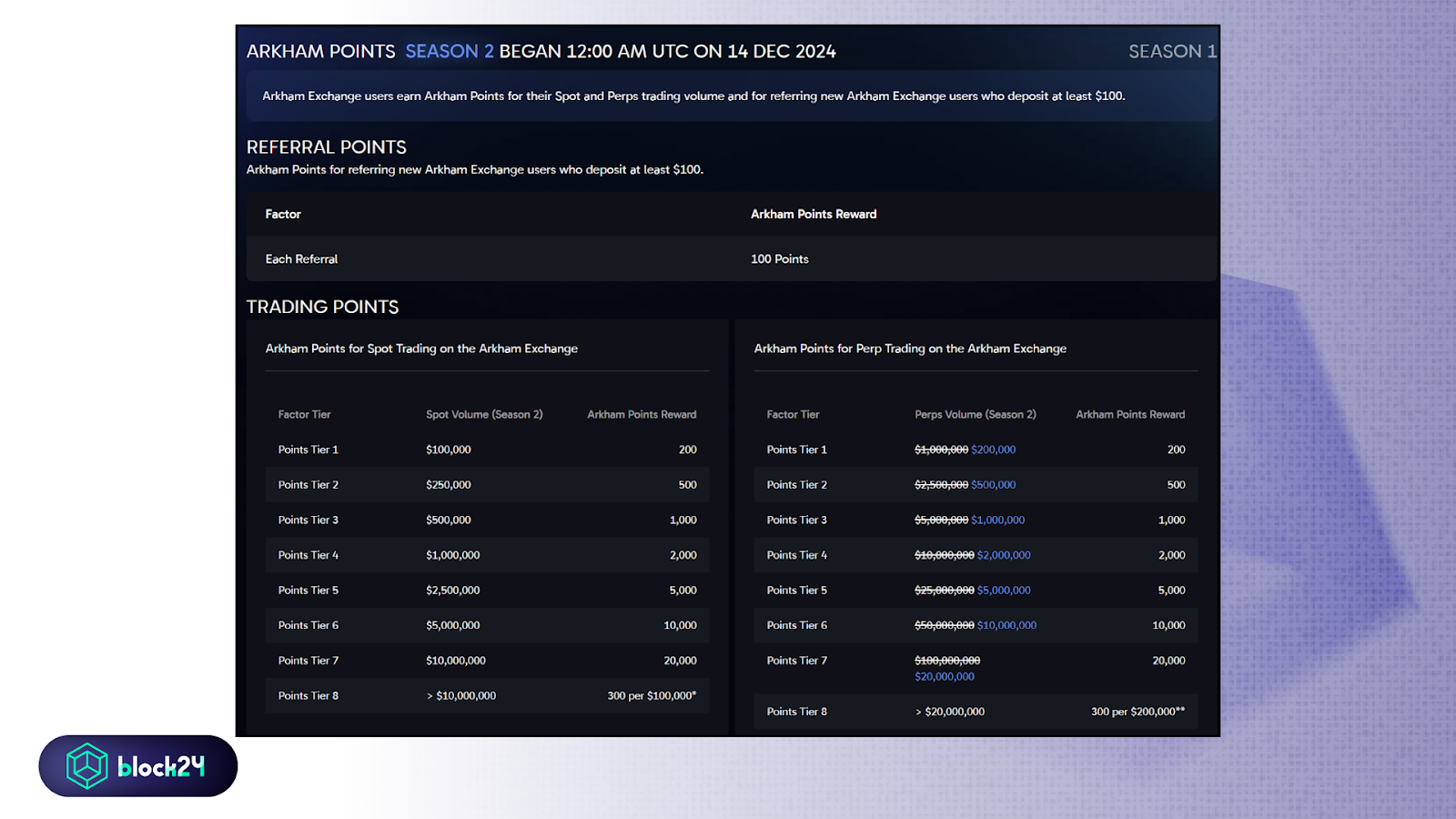Select 'Perps Volume (Season 2)' column header

976,414
